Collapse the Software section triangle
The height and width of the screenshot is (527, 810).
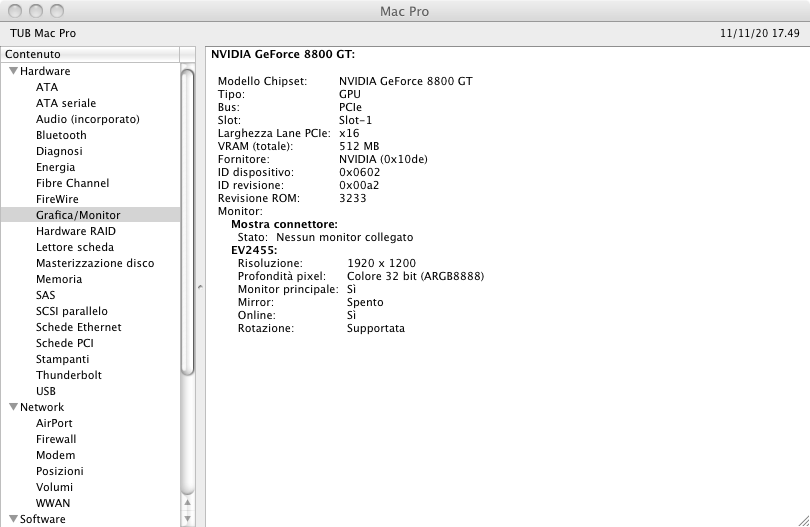pyautogui.click(x=14, y=519)
